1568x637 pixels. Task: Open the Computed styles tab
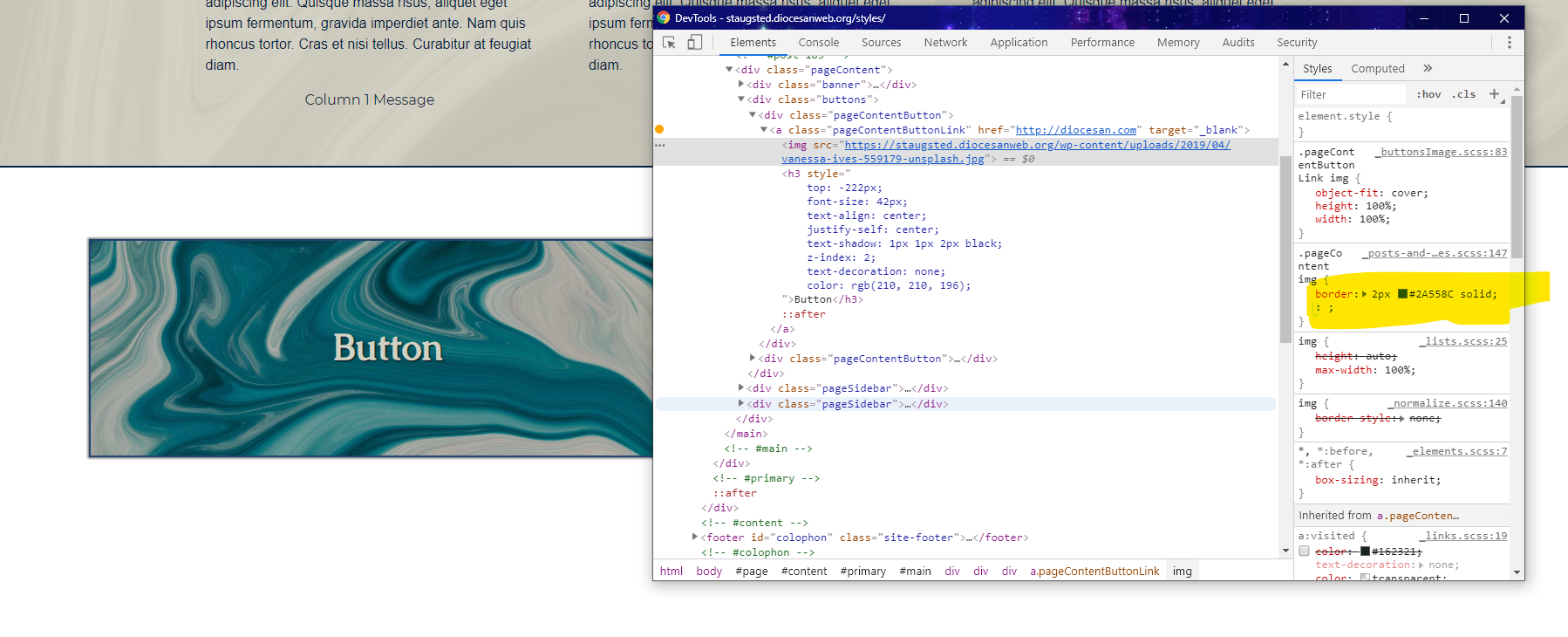(1377, 68)
